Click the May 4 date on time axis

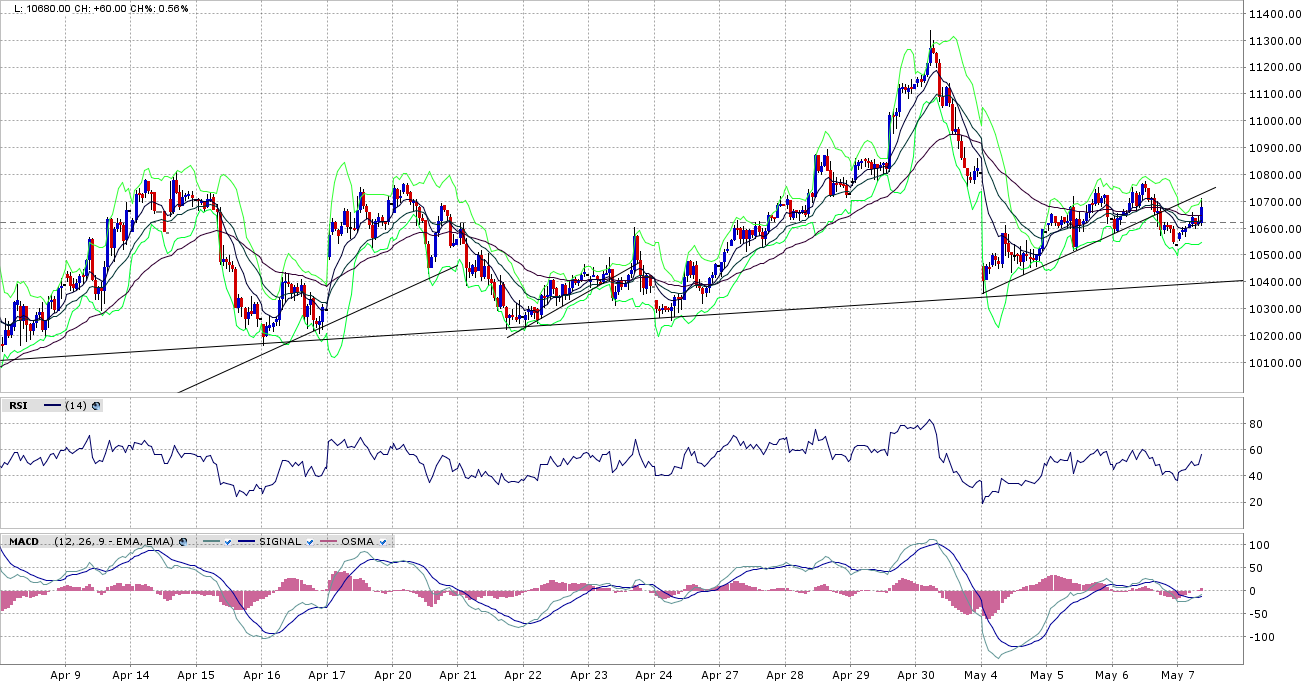(981, 675)
